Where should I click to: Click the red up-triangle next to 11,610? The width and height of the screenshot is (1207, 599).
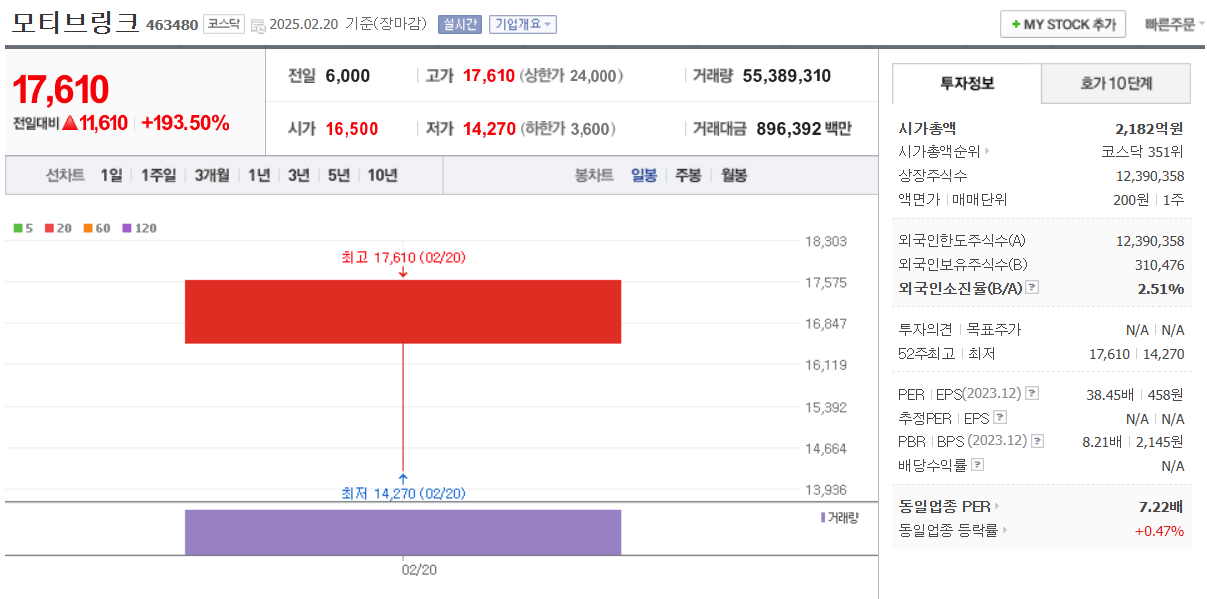click(70, 124)
